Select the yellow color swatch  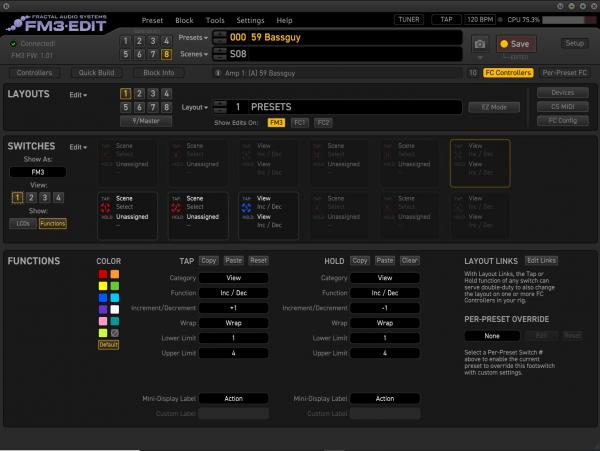pyautogui.click(x=103, y=286)
